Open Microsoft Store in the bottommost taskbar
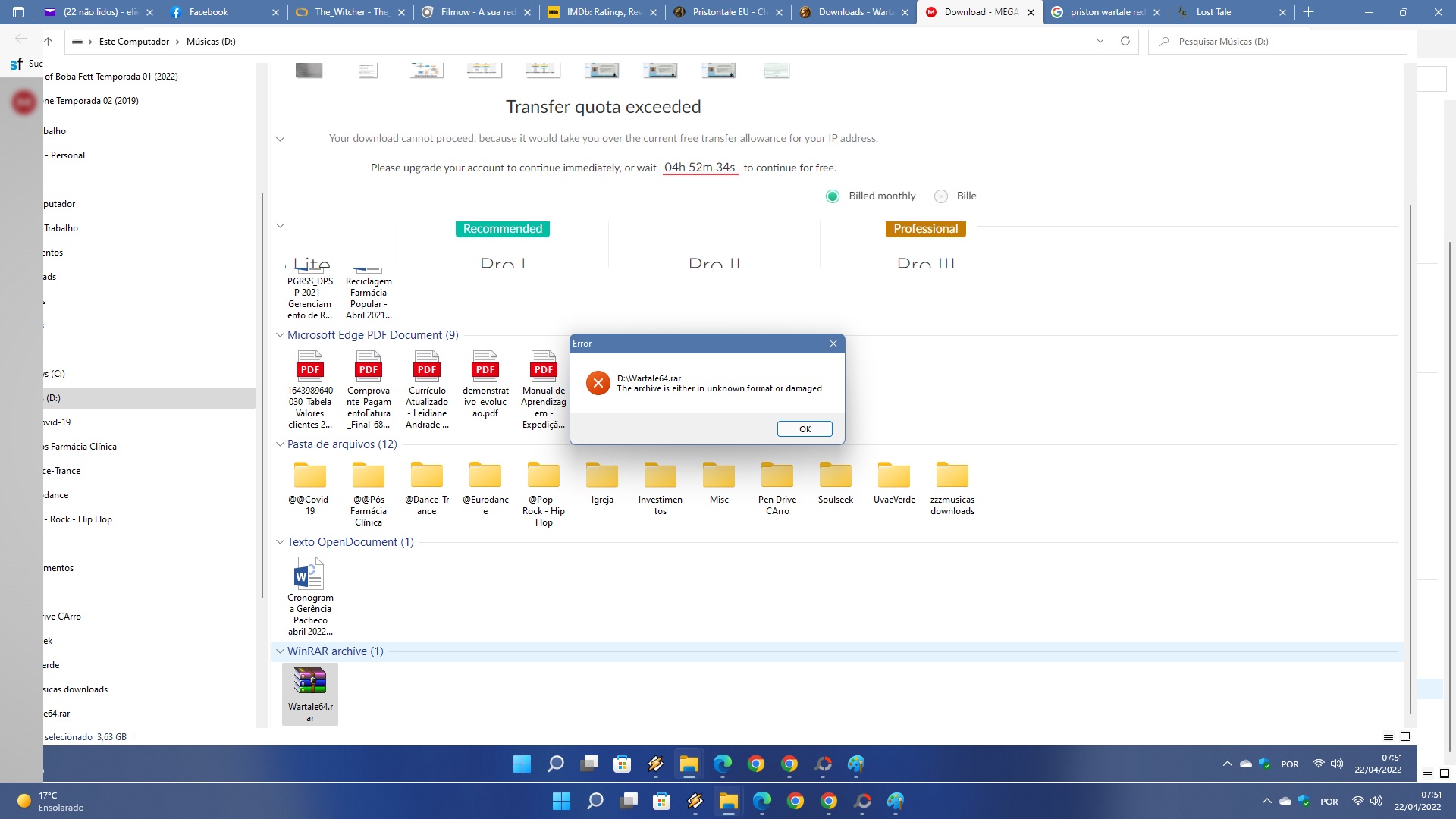1456x819 pixels. point(661,802)
